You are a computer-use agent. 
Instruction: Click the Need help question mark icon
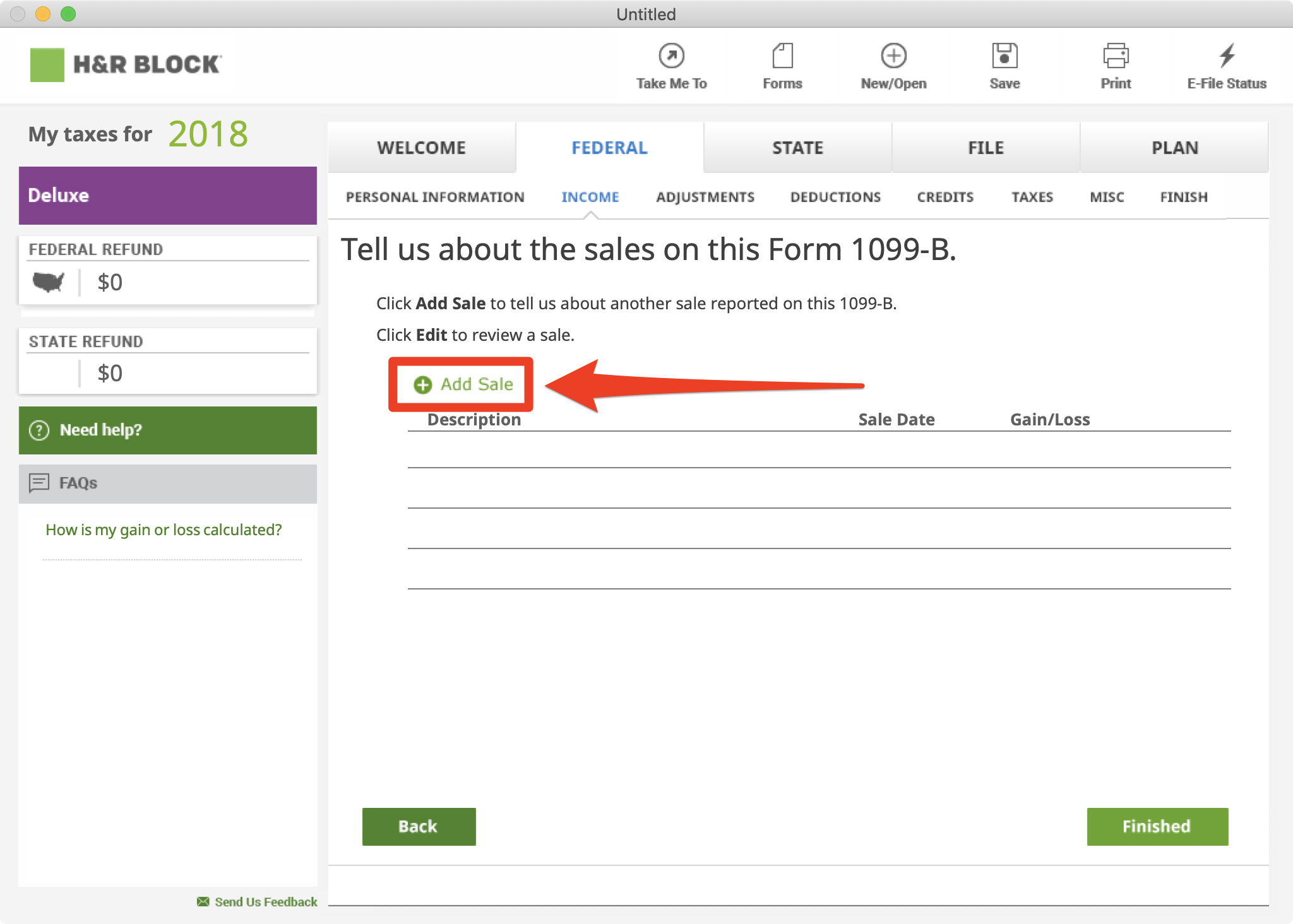(39, 430)
